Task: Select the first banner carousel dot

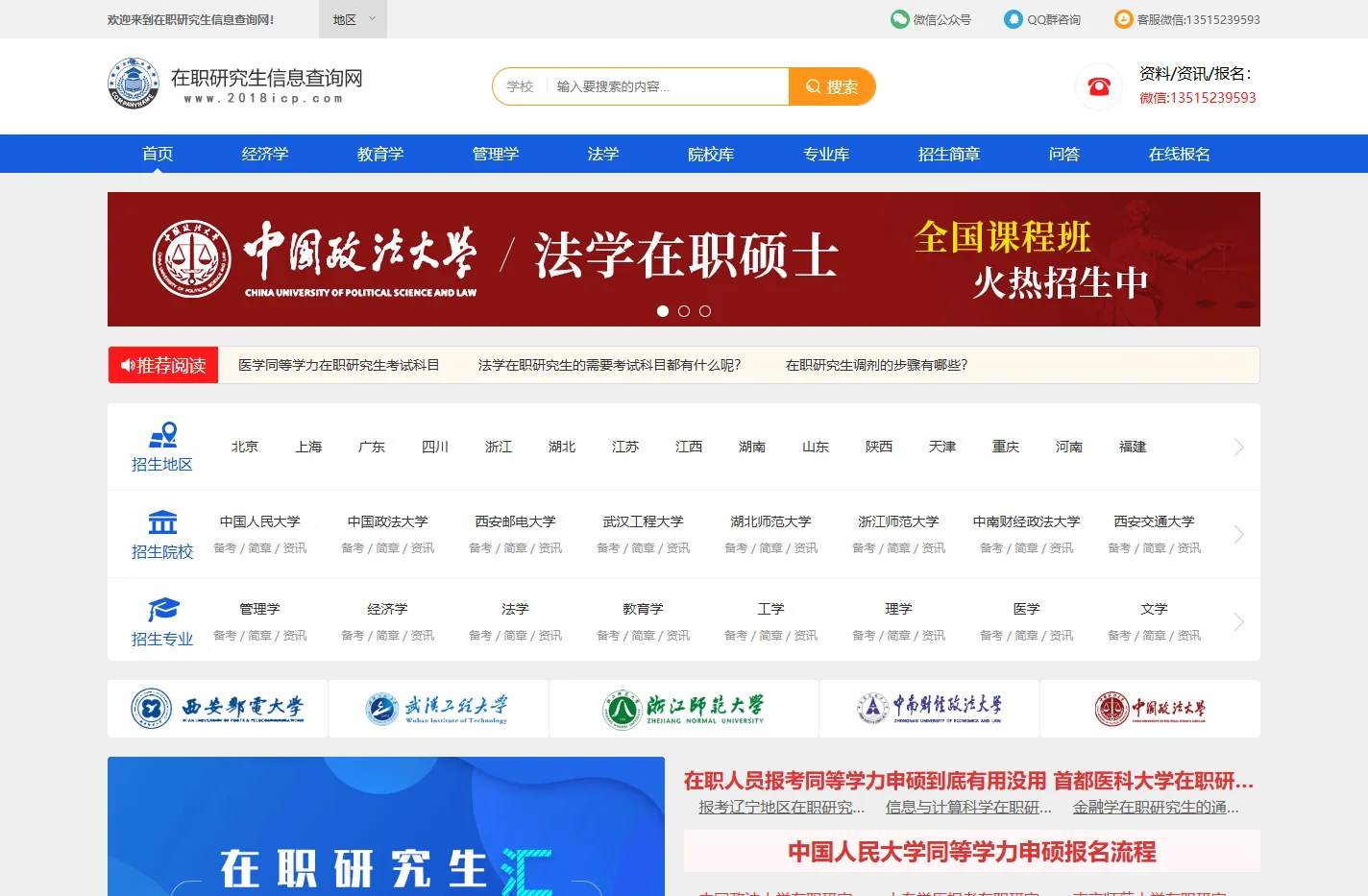Action: coord(663,311)
